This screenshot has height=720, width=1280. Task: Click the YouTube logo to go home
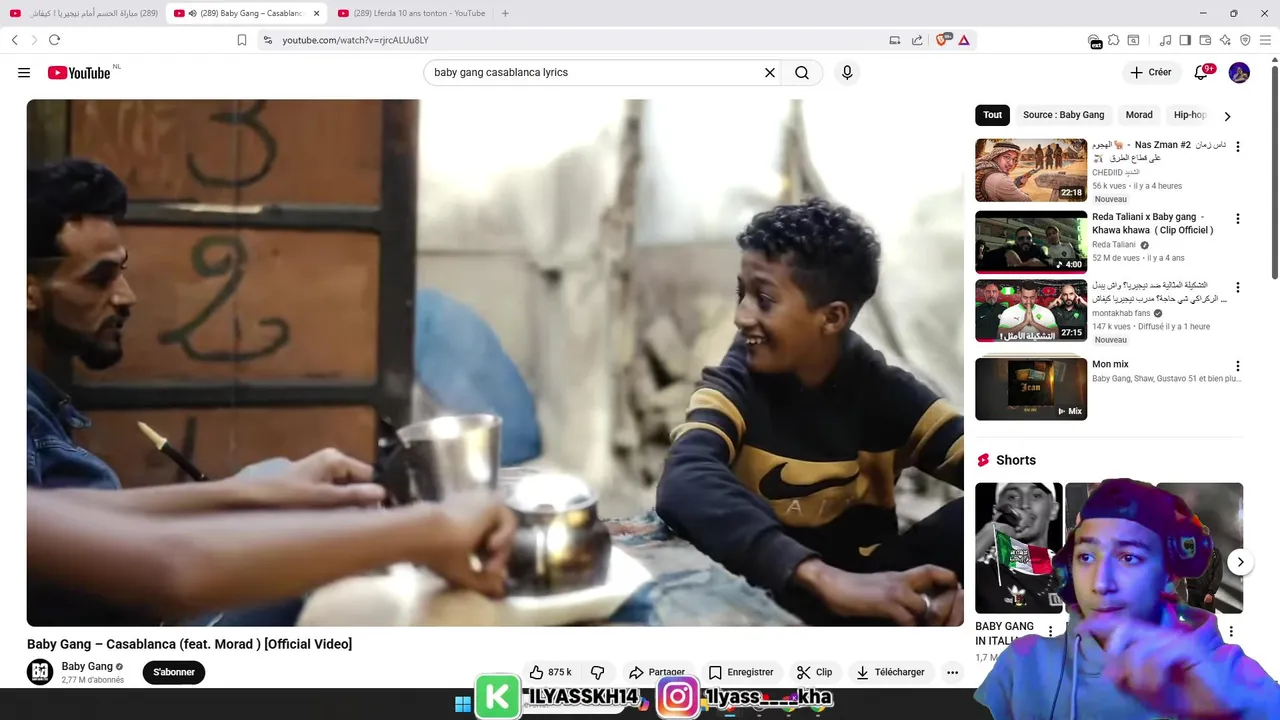(x=79, y=72)
